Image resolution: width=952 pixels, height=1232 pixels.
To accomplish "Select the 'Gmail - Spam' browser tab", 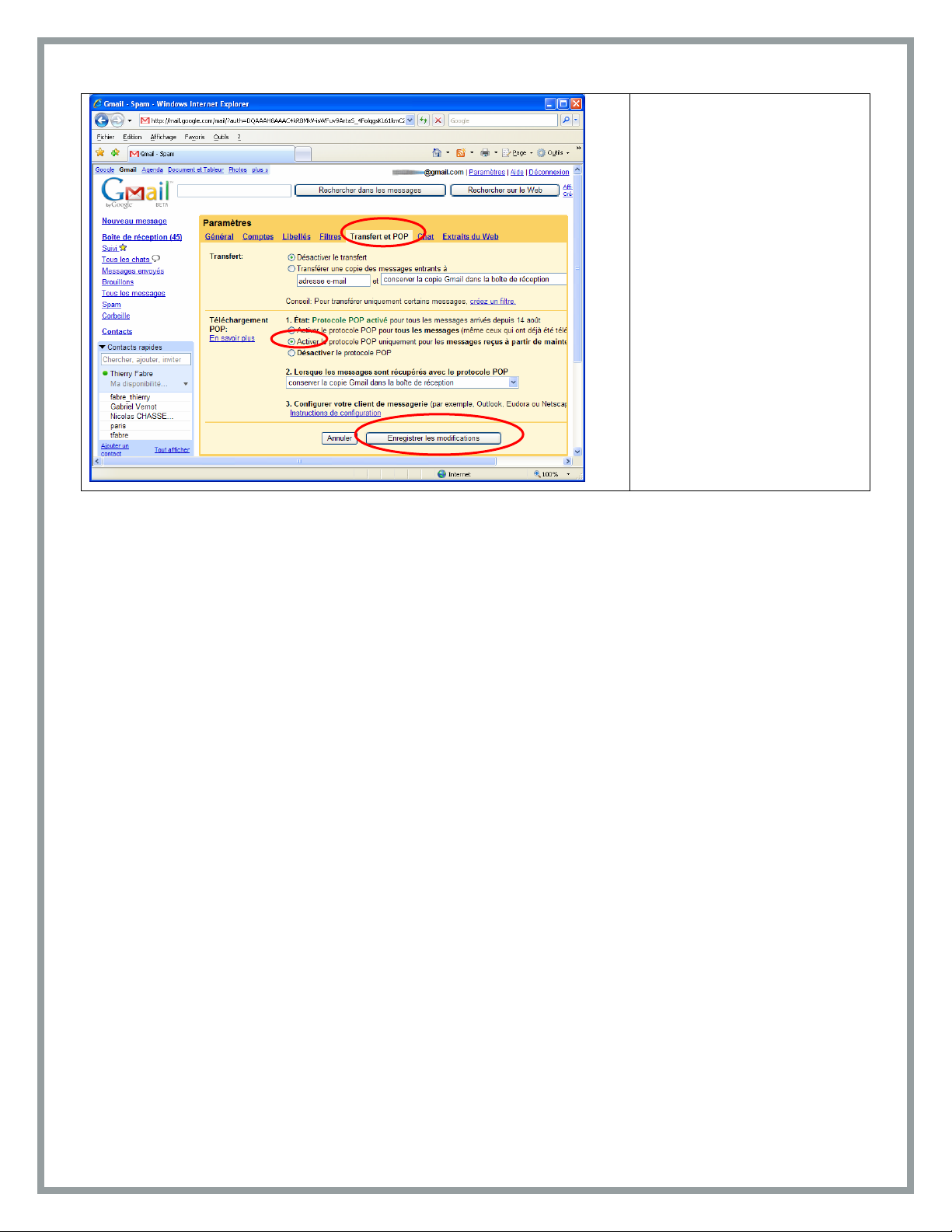I will [211, 154].
